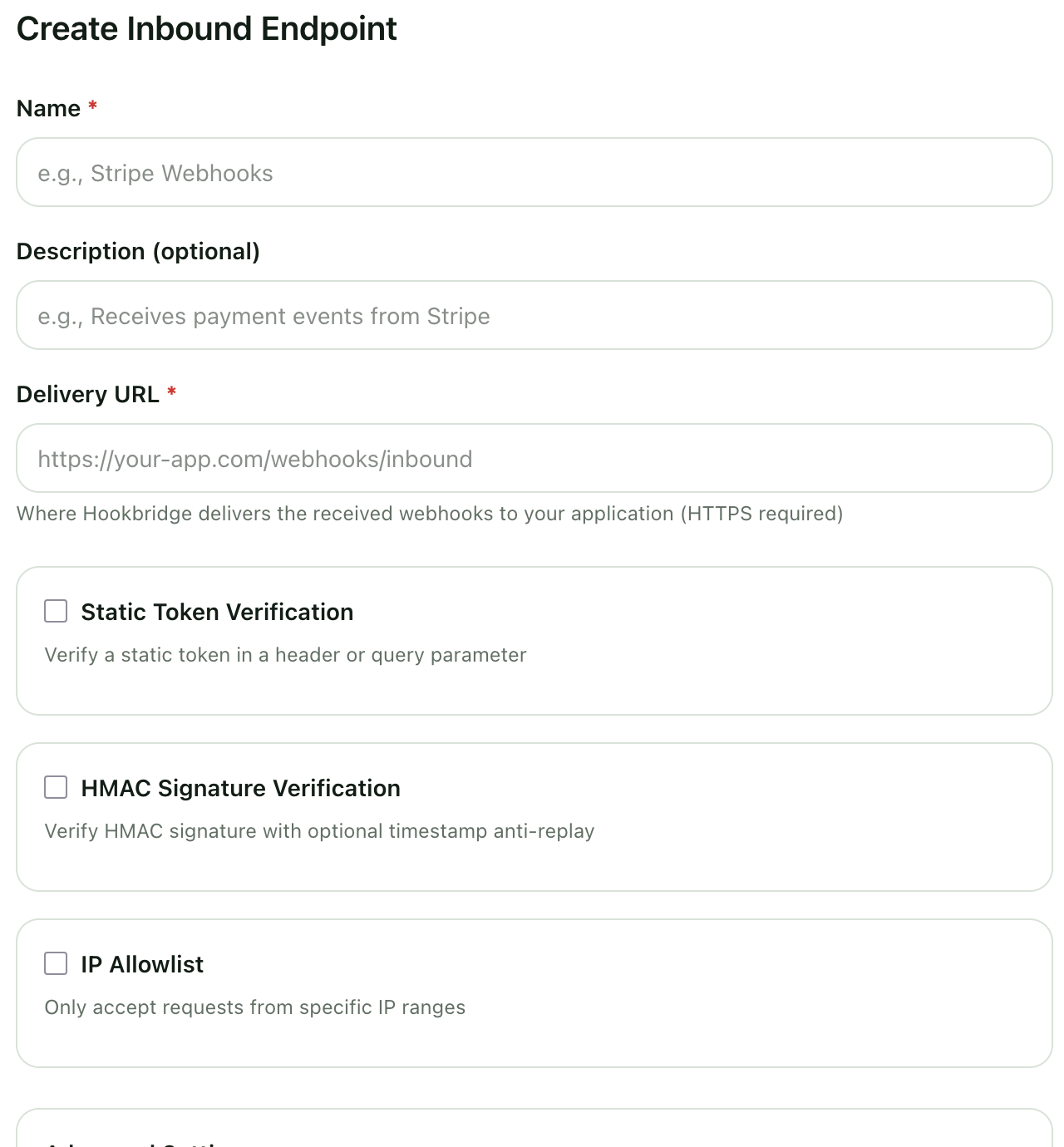The width and height of the screenshot is (1064, 1147).
Task: Enable the Static Token Verification checkbox
Action: tap(56, 612)
